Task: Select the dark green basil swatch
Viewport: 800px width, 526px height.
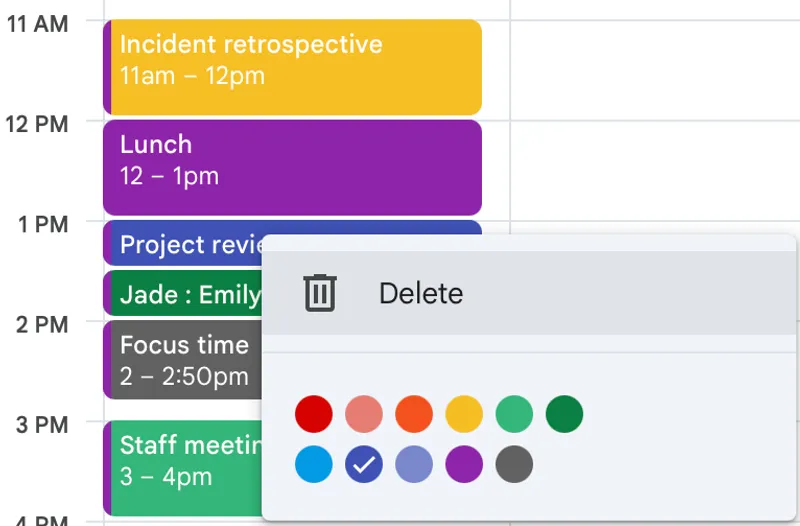Action: tap(564, 414)
